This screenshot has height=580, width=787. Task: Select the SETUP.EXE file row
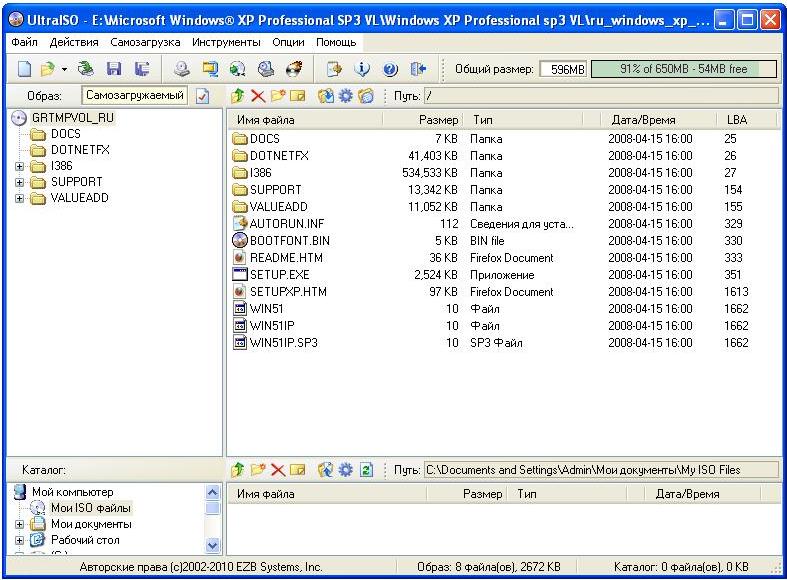pos(502,275)
